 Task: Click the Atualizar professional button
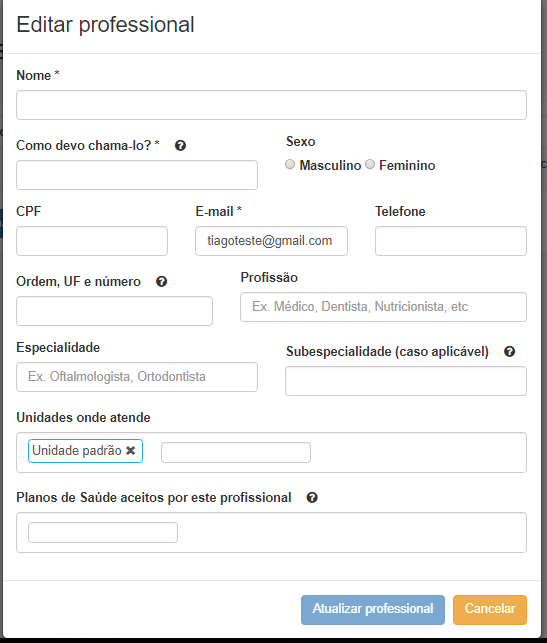(x=373, y=610)
